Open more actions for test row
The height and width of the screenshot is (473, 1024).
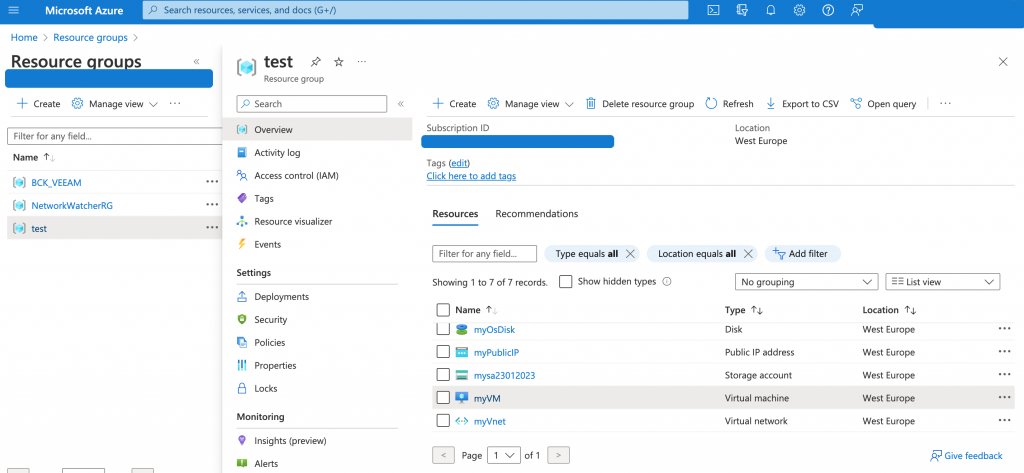[x=212, y=227]
